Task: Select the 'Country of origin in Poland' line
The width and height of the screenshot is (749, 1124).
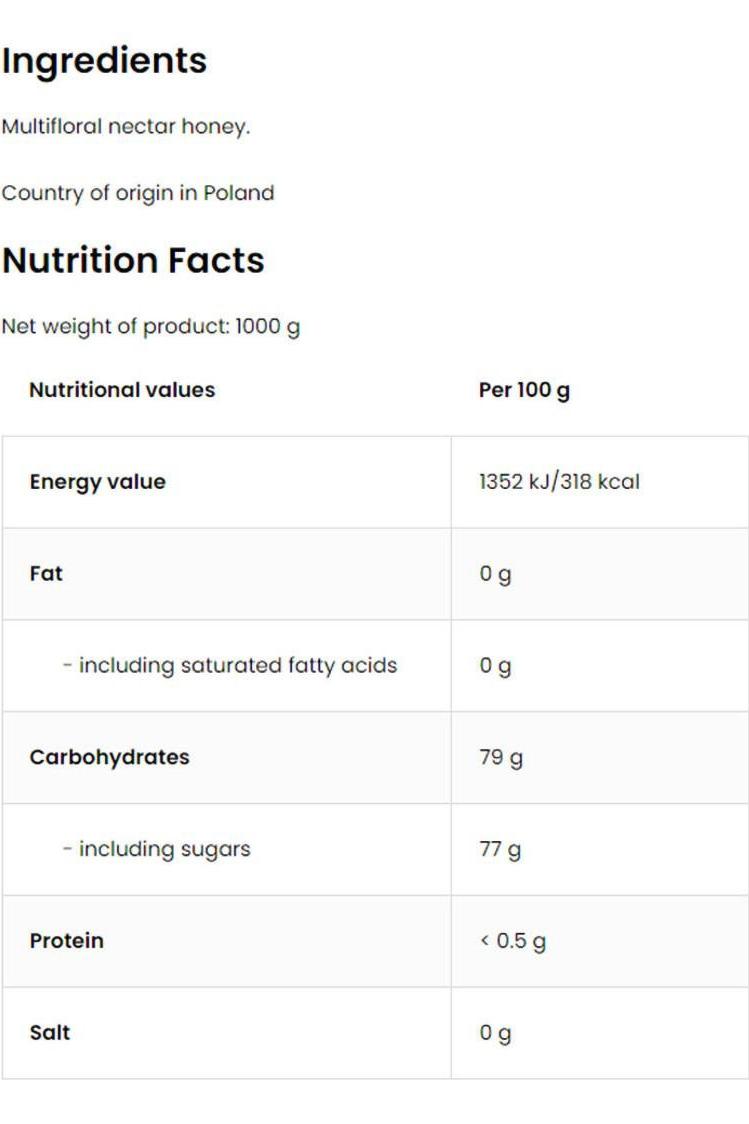Action: click(138, 193)
